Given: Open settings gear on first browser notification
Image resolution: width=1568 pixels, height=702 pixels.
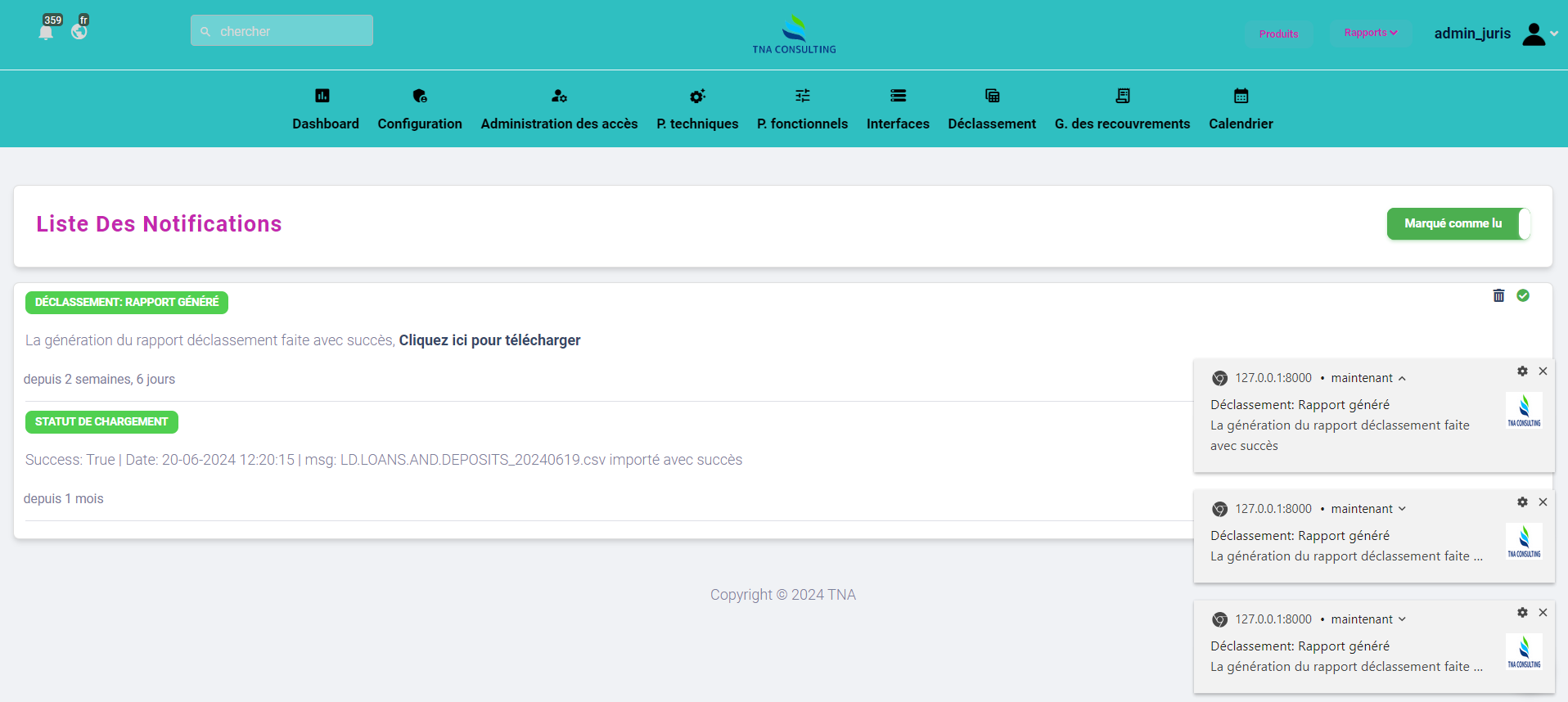Looking at the screenshot, I should coord(1522,371).
